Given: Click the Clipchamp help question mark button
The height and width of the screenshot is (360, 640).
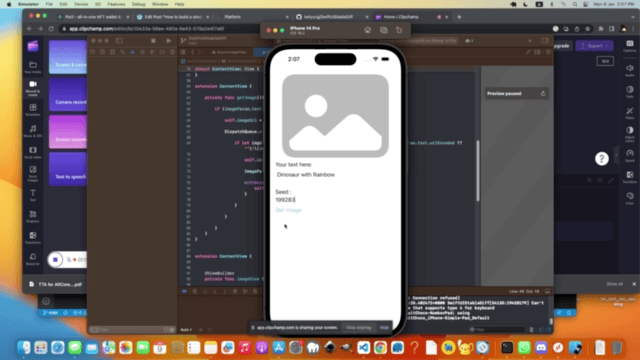Looking at the screenshot, I should (602, 159).
